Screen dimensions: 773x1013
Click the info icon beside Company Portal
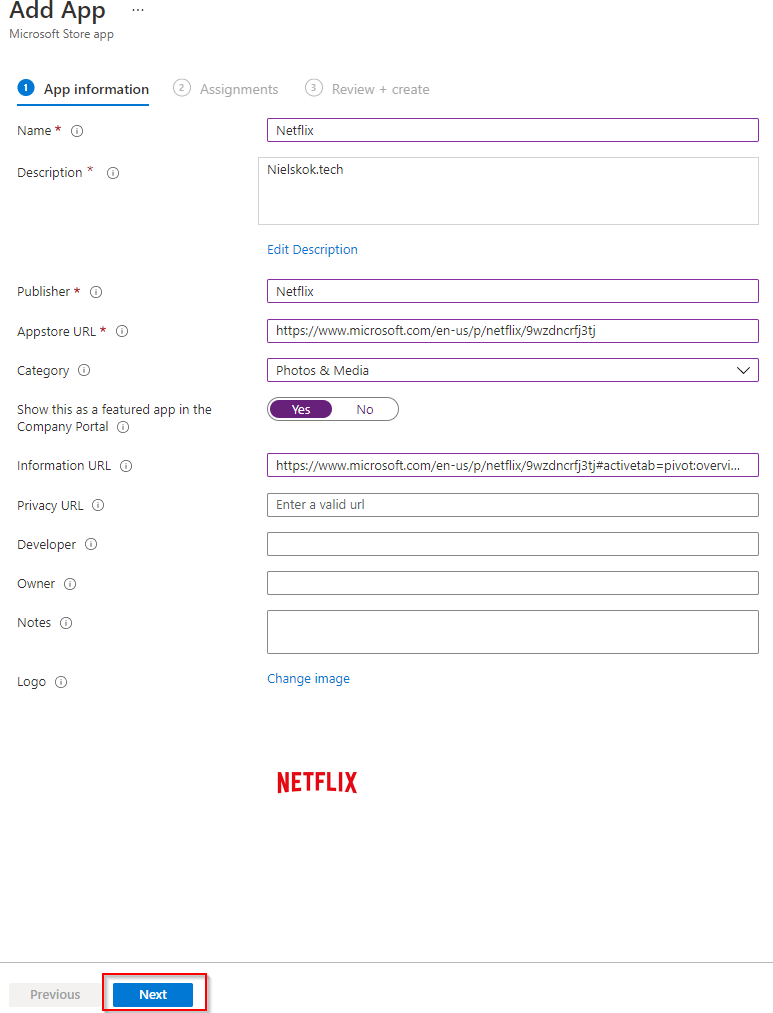coord(123,427)
